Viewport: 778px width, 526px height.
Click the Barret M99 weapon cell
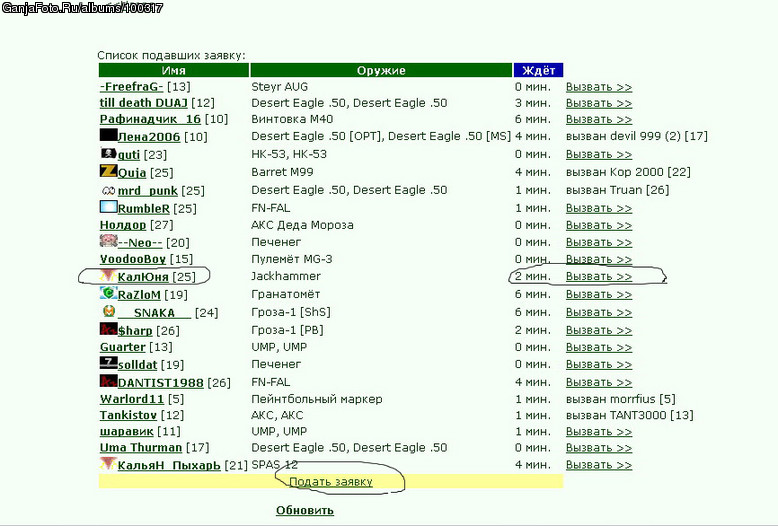(x=282, y=172)
